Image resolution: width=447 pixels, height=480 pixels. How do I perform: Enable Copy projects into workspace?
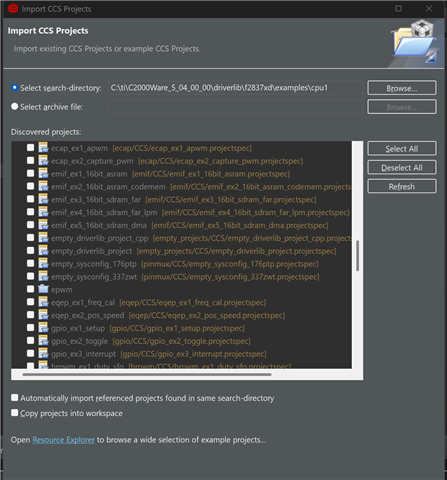coord(14,413)
